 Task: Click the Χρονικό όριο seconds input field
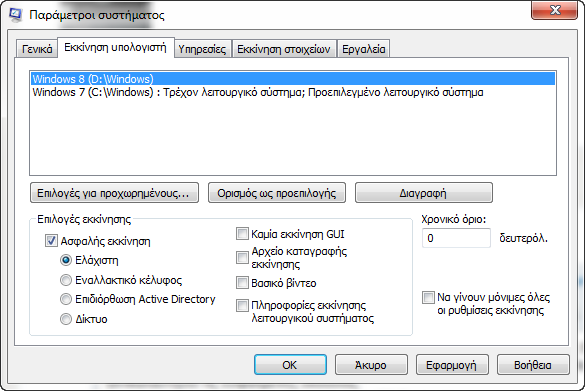tap(456, 238)
